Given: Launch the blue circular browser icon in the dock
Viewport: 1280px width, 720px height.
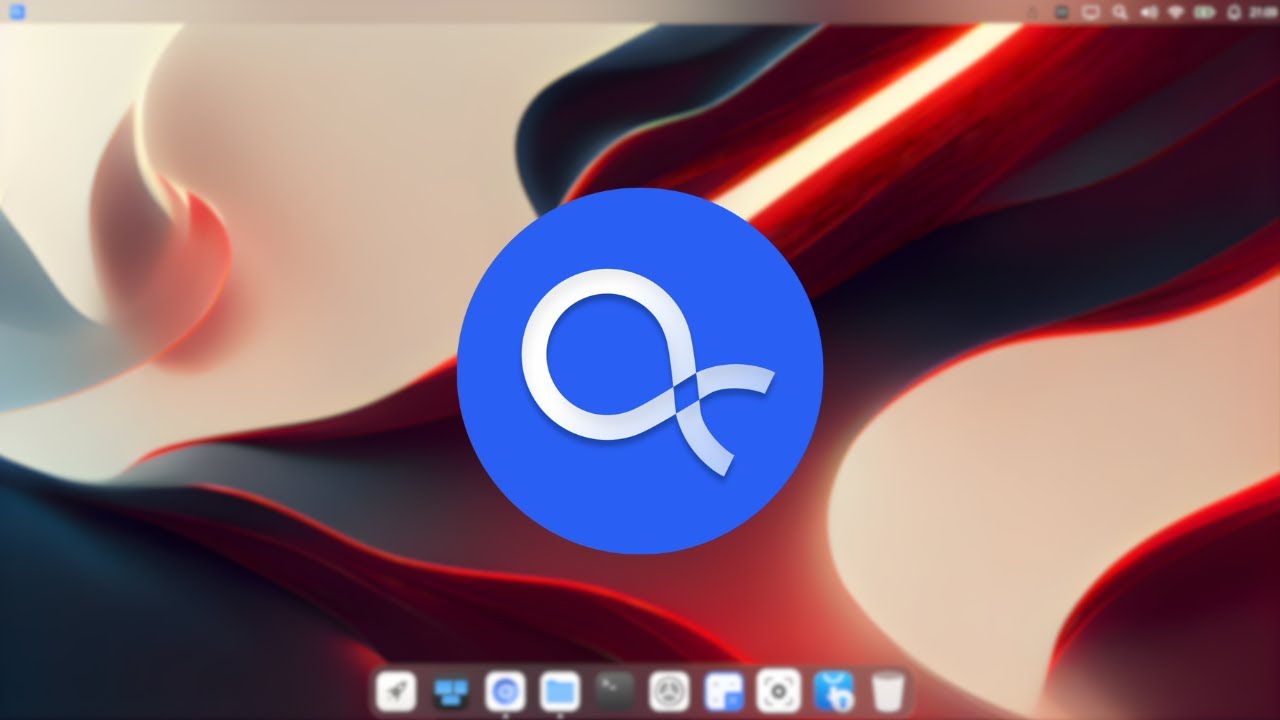Looking at the screenshot, I should tap(505, 690).
